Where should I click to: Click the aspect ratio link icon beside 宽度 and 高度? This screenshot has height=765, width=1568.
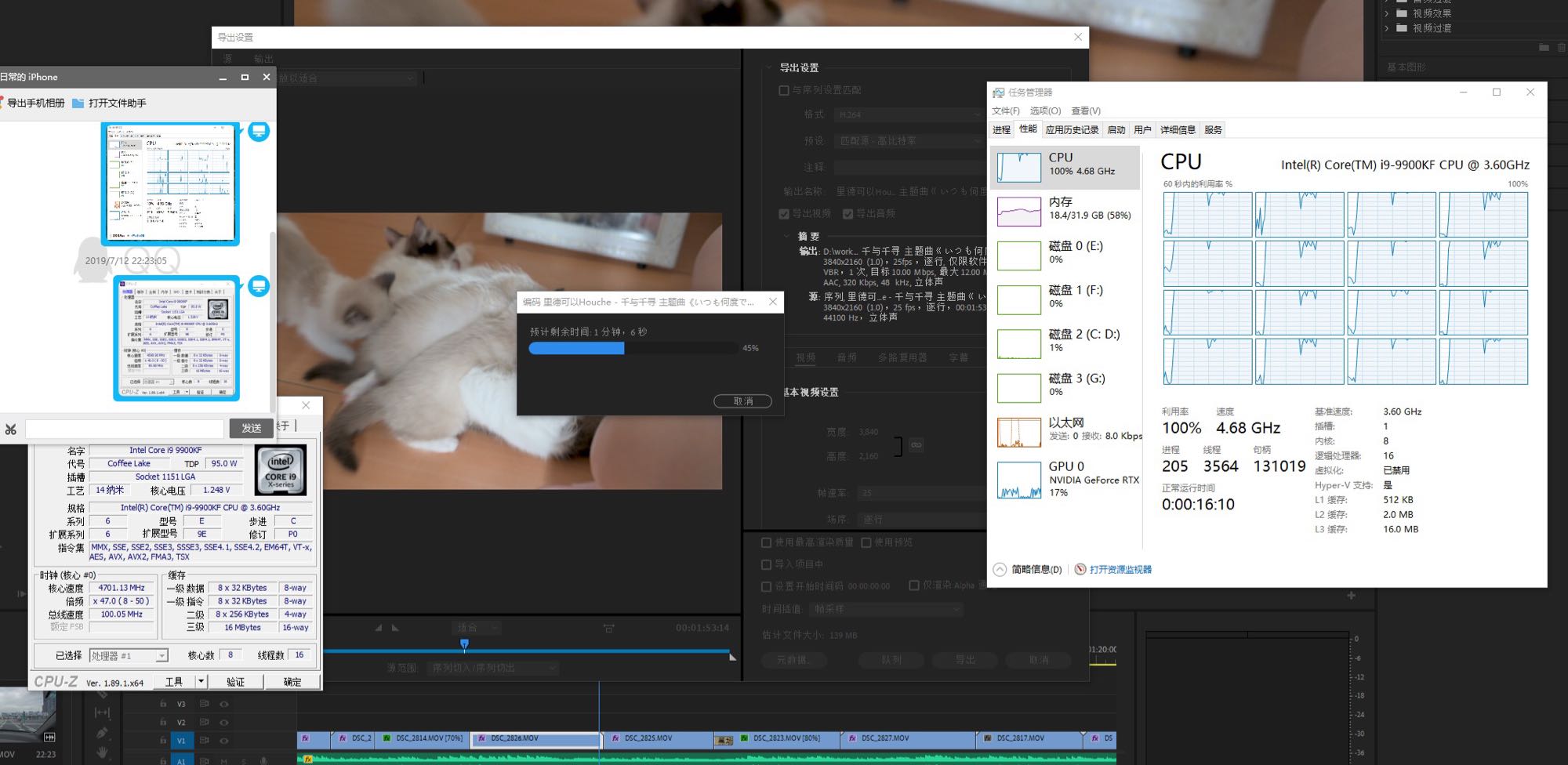tap(916, 445)
